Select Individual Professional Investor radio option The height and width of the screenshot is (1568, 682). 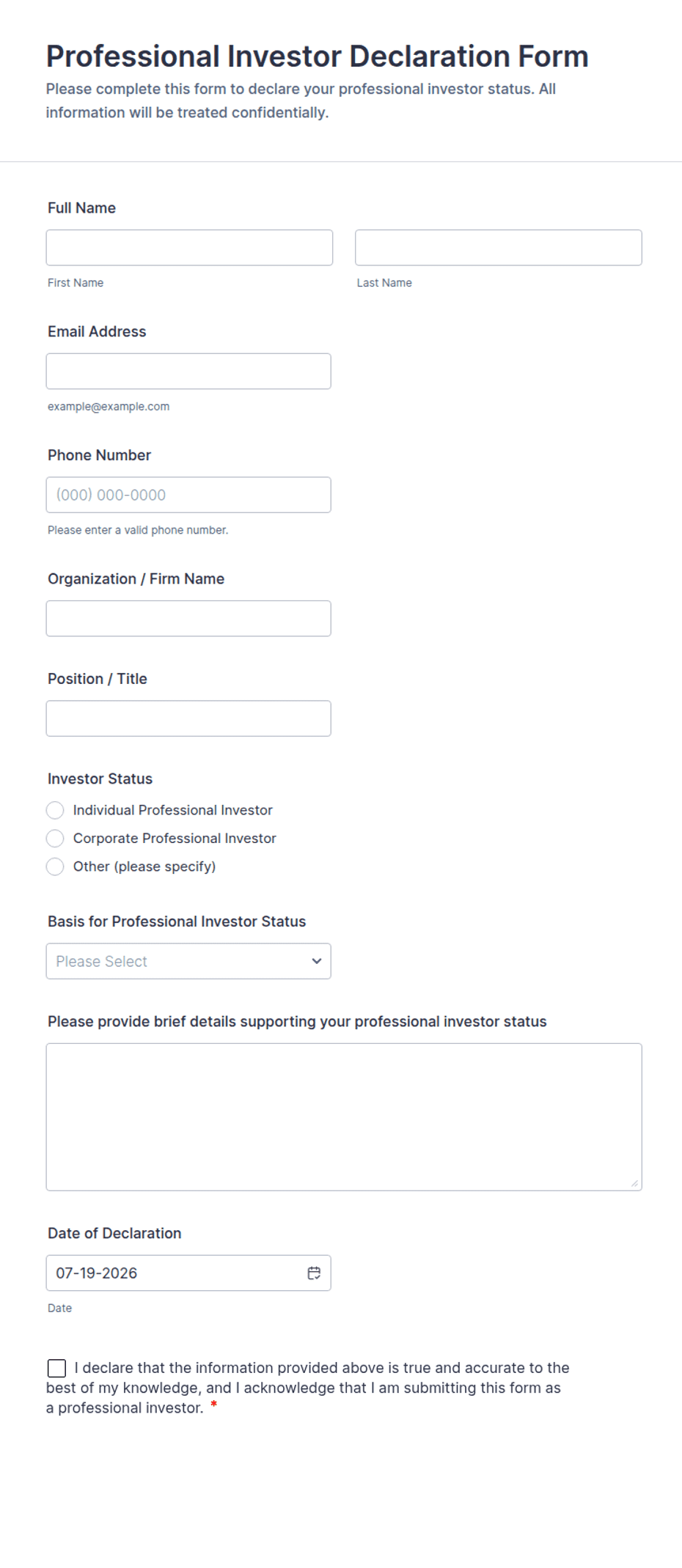click(x=55, y=810)
